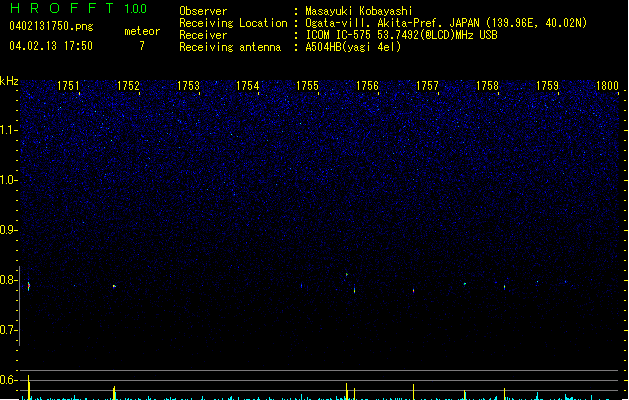Click the 04.02.13 17:50 timestamp

[50, 46]
